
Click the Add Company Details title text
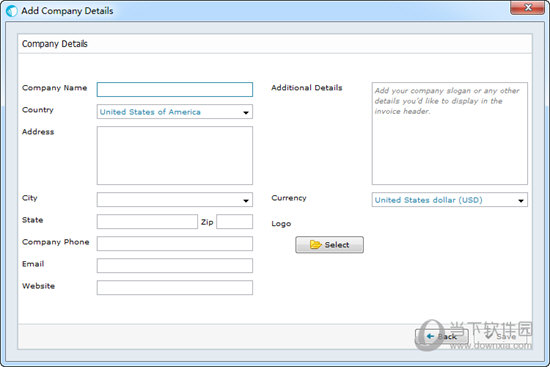click(67, 11)
